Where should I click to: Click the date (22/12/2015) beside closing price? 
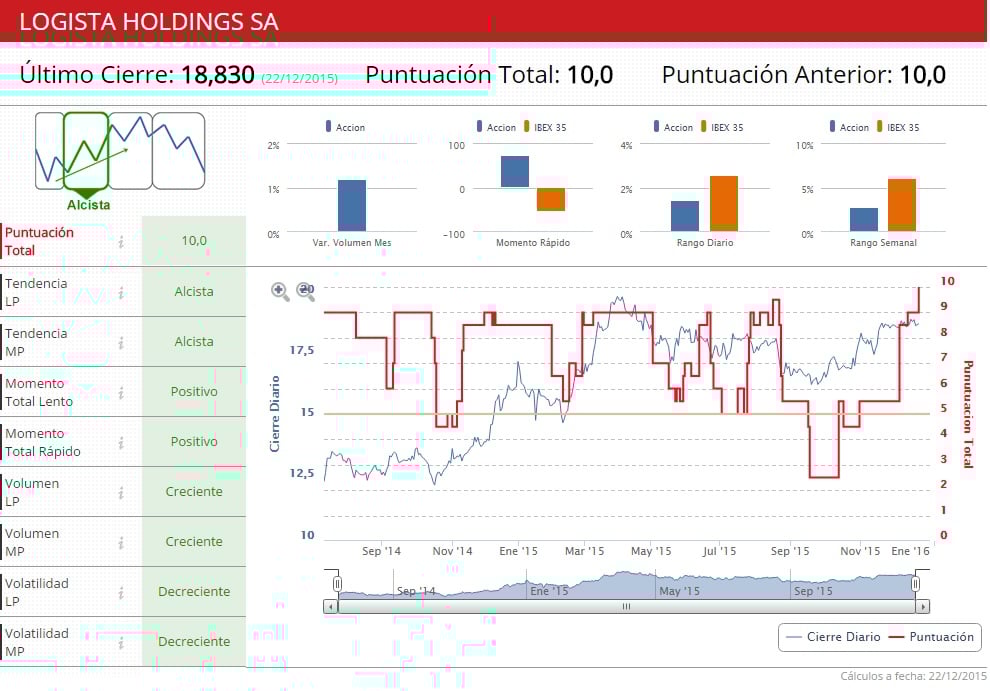pyautogui.click(x=300, y=78)
